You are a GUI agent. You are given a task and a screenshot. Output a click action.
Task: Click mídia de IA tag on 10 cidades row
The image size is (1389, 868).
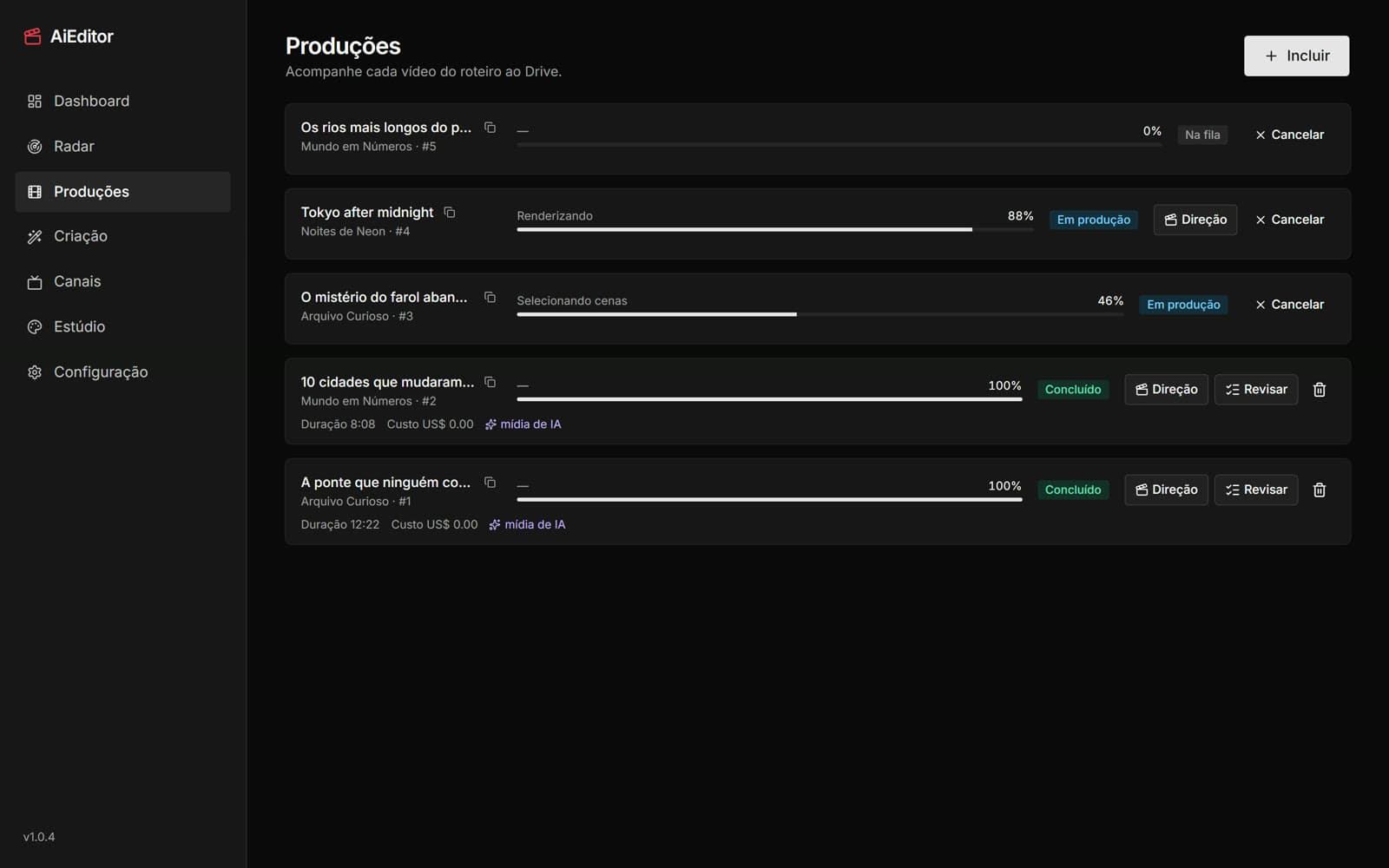(x=523, y=424)
